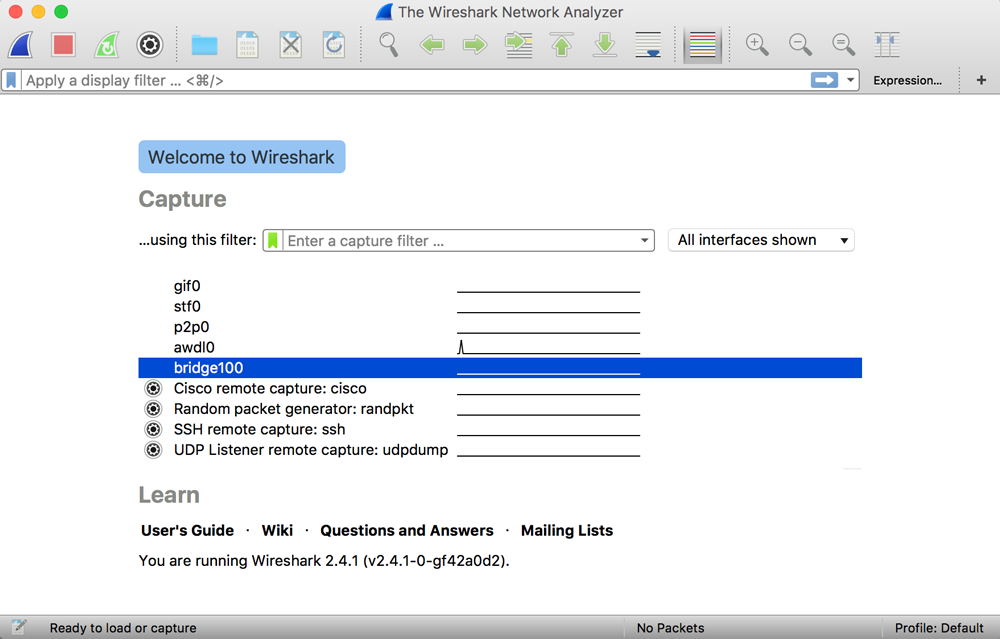Restart current capture green fin icon
This screenshot has width=1000, height=639.
tap(107, 45)
